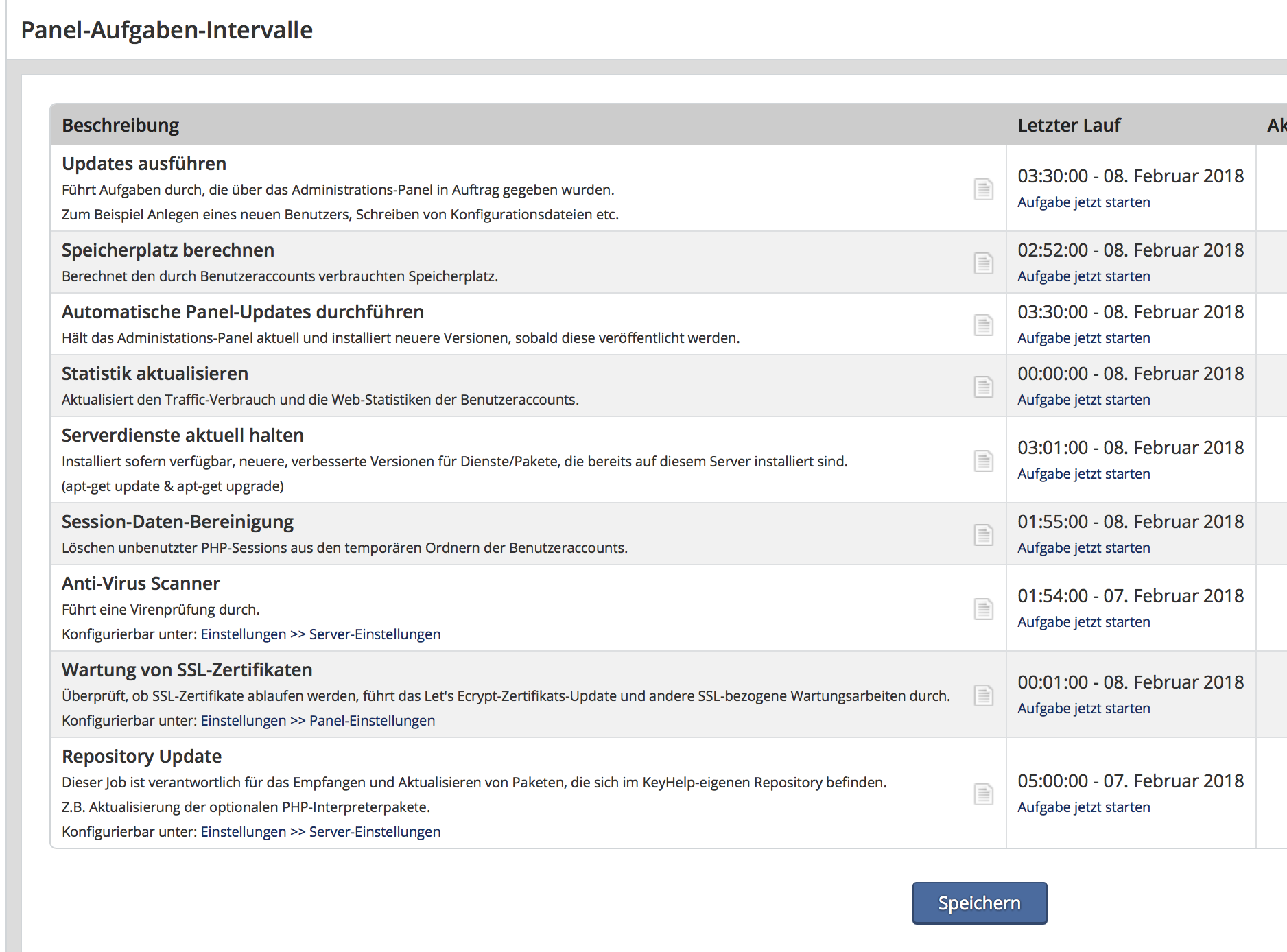Open log icon for Serverdienste aktuell halten
Viewport: 1287px width, 952px height.
point(983,461)
